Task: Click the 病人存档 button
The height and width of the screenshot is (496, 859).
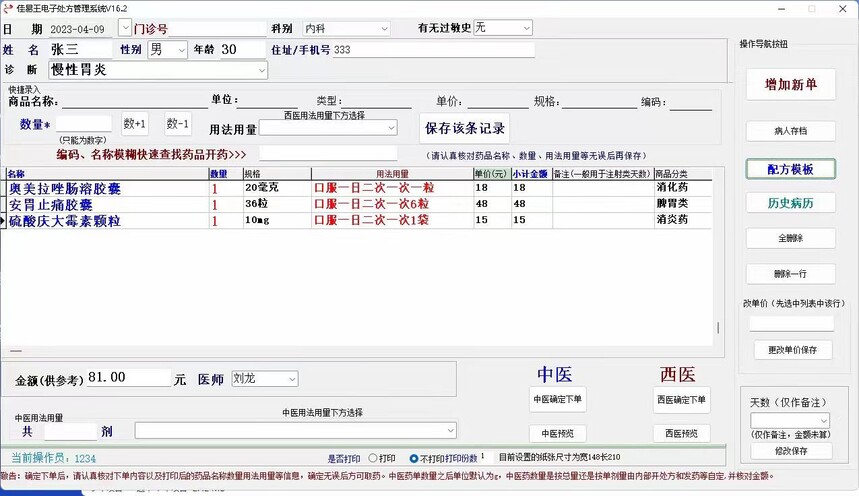Action: (x=791, y=131)
